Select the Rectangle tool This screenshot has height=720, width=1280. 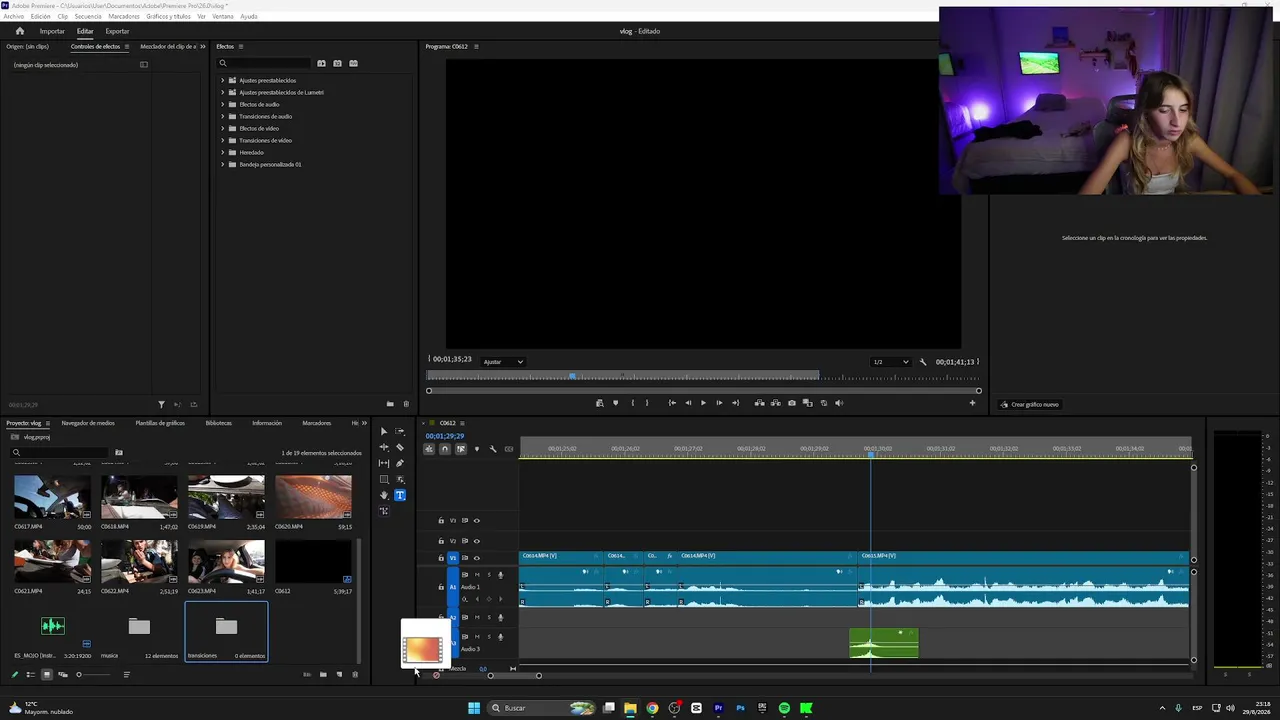tap(384, 479)
